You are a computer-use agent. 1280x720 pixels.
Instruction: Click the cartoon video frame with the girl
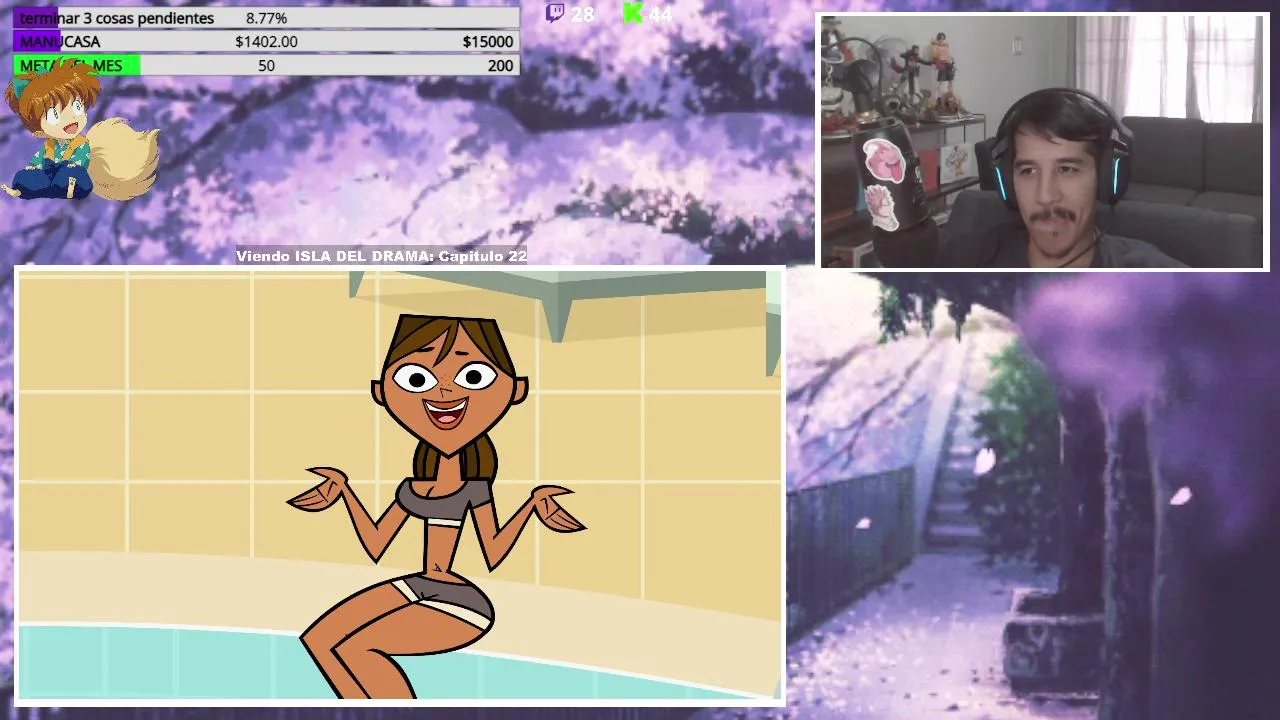(400, 486)
